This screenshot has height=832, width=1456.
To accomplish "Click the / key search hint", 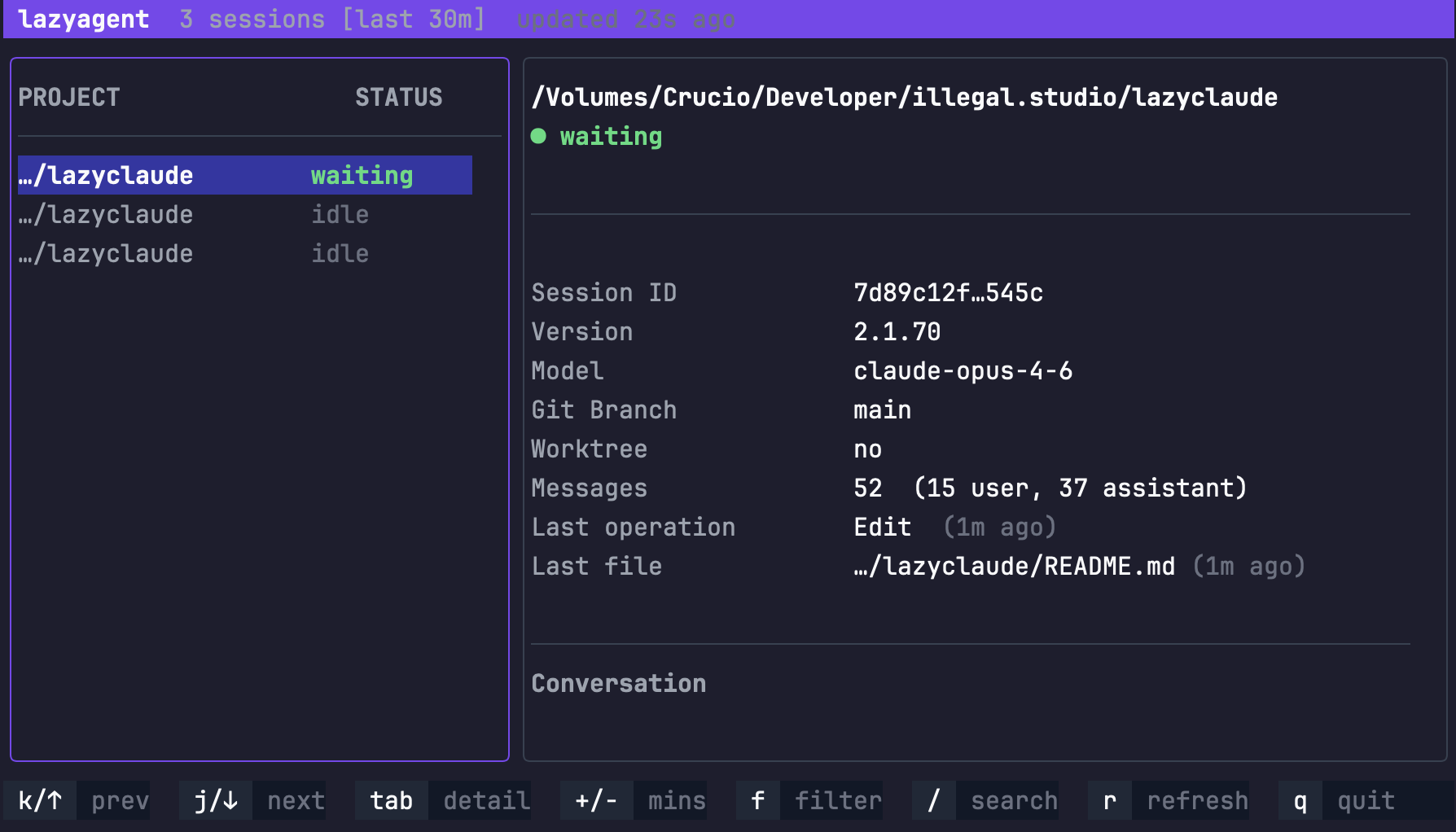I will pos(933,801).
